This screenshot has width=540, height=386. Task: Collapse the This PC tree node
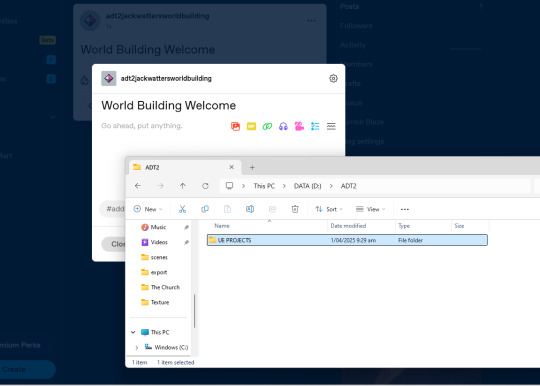133,332
